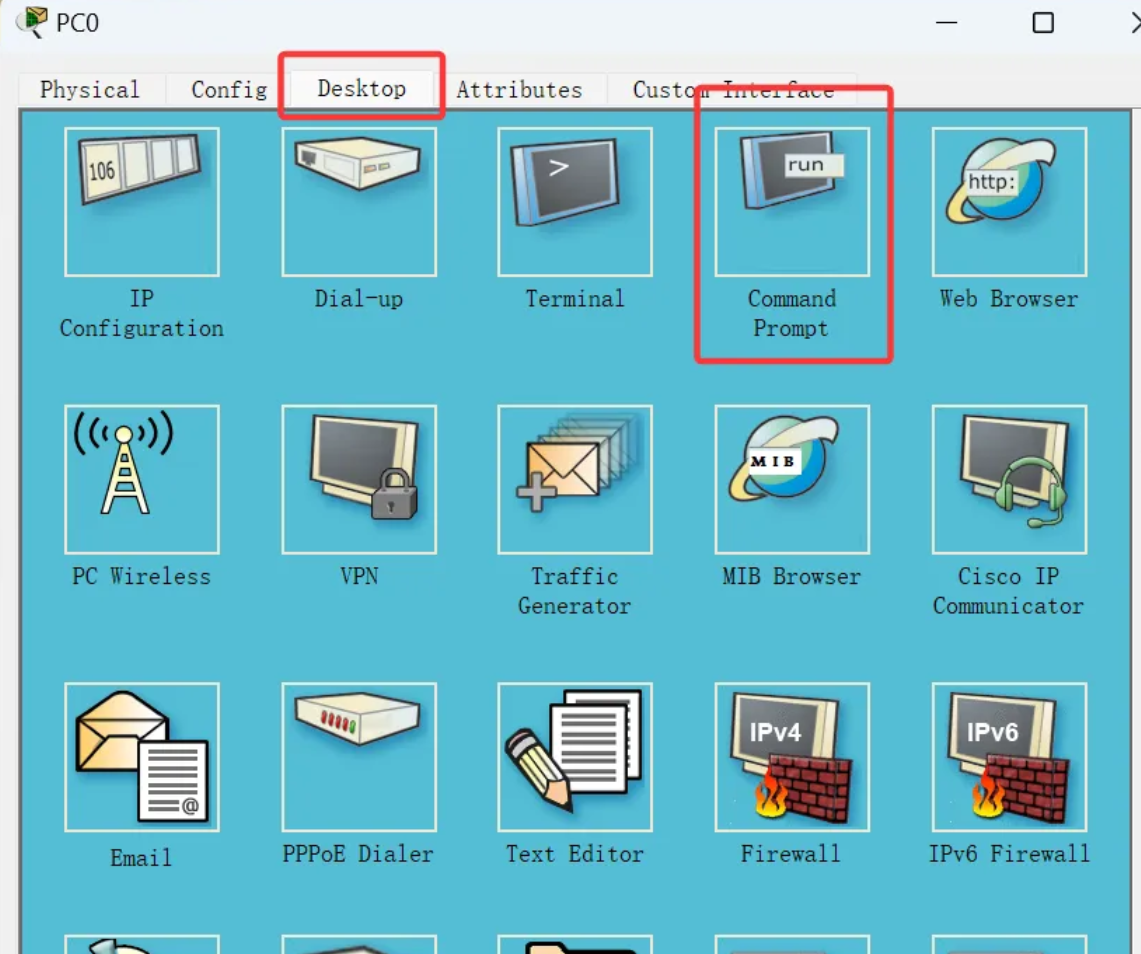Click the VPN label text
Viewport: 1141px width, 954px height.
[x=359, y=576]
